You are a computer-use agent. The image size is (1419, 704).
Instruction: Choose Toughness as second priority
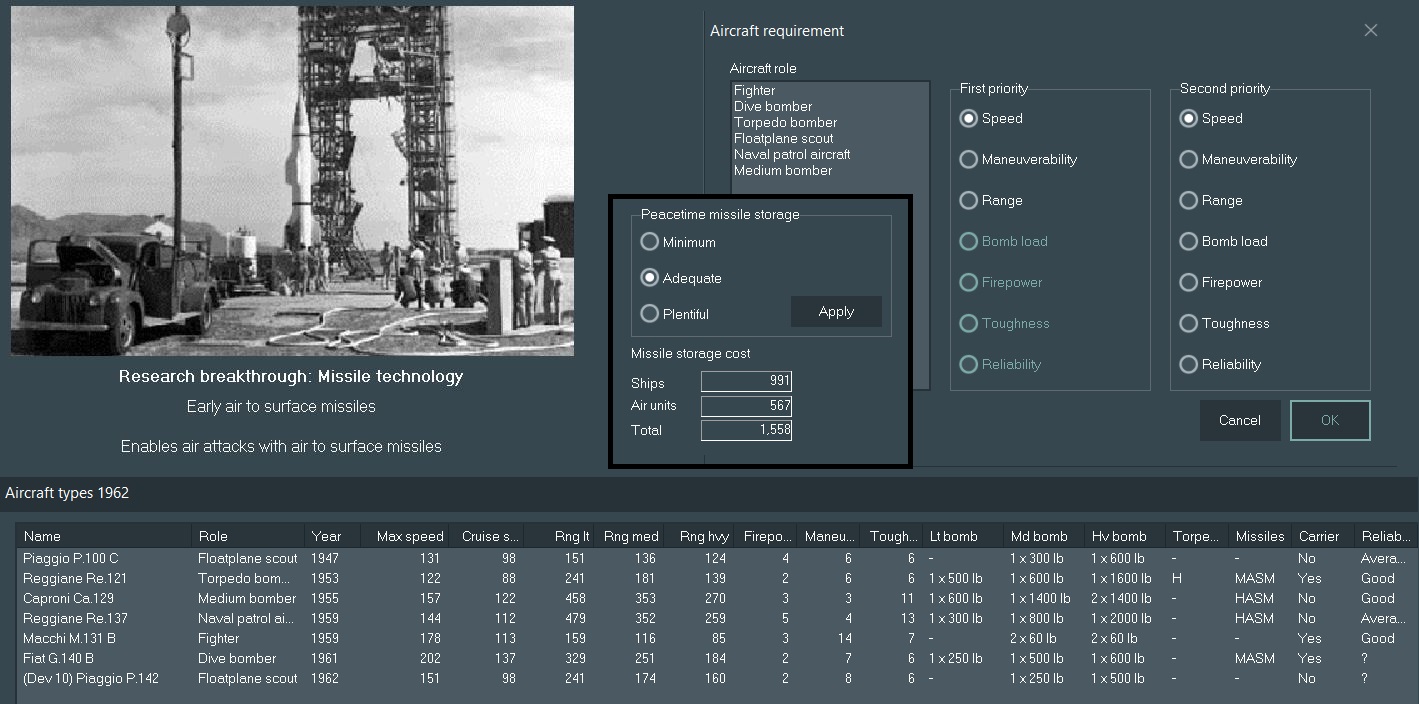tap(1225, 323)
